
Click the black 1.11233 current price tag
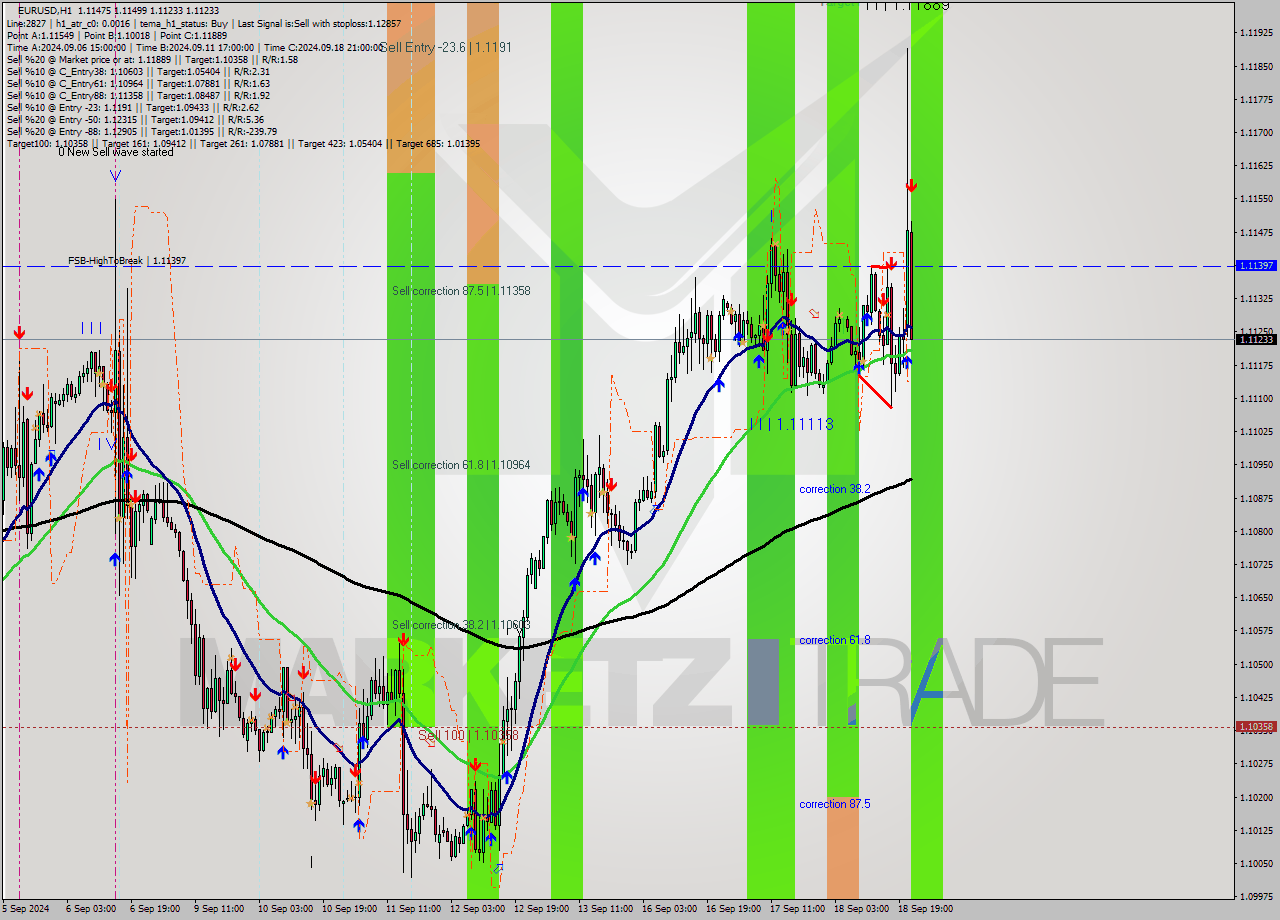1256,339
